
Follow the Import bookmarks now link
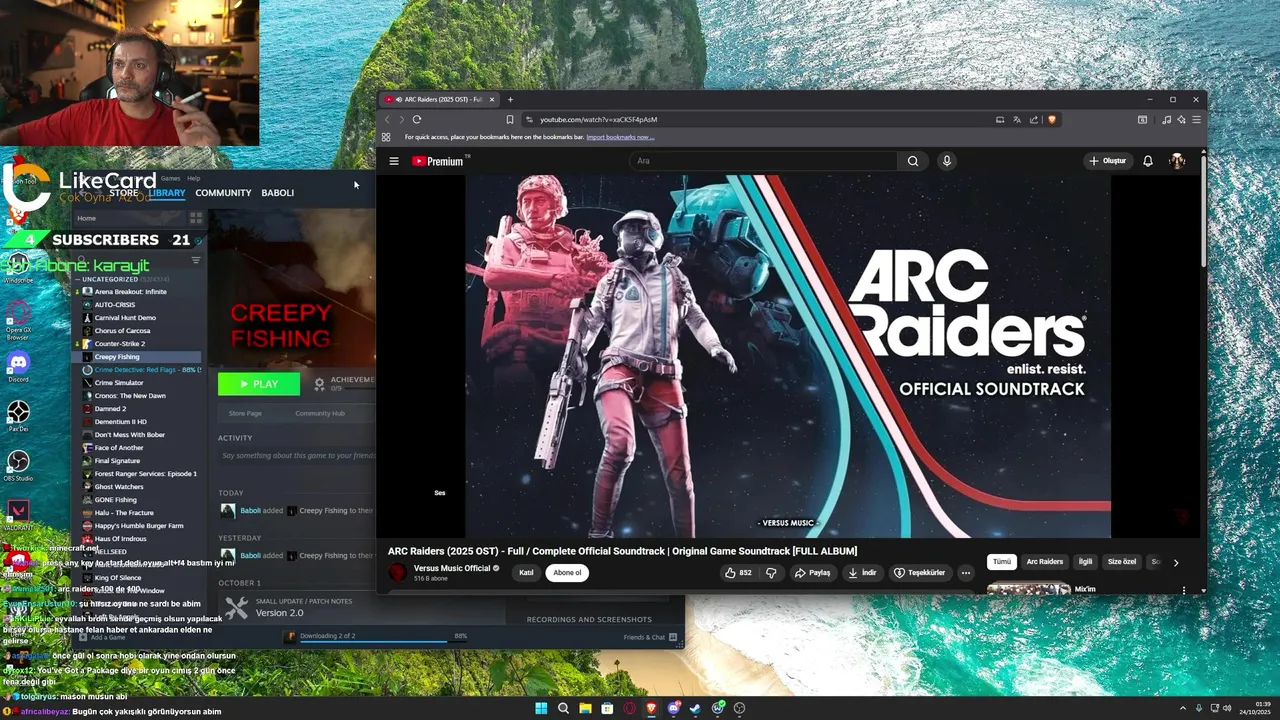click(x=620, y=137)
